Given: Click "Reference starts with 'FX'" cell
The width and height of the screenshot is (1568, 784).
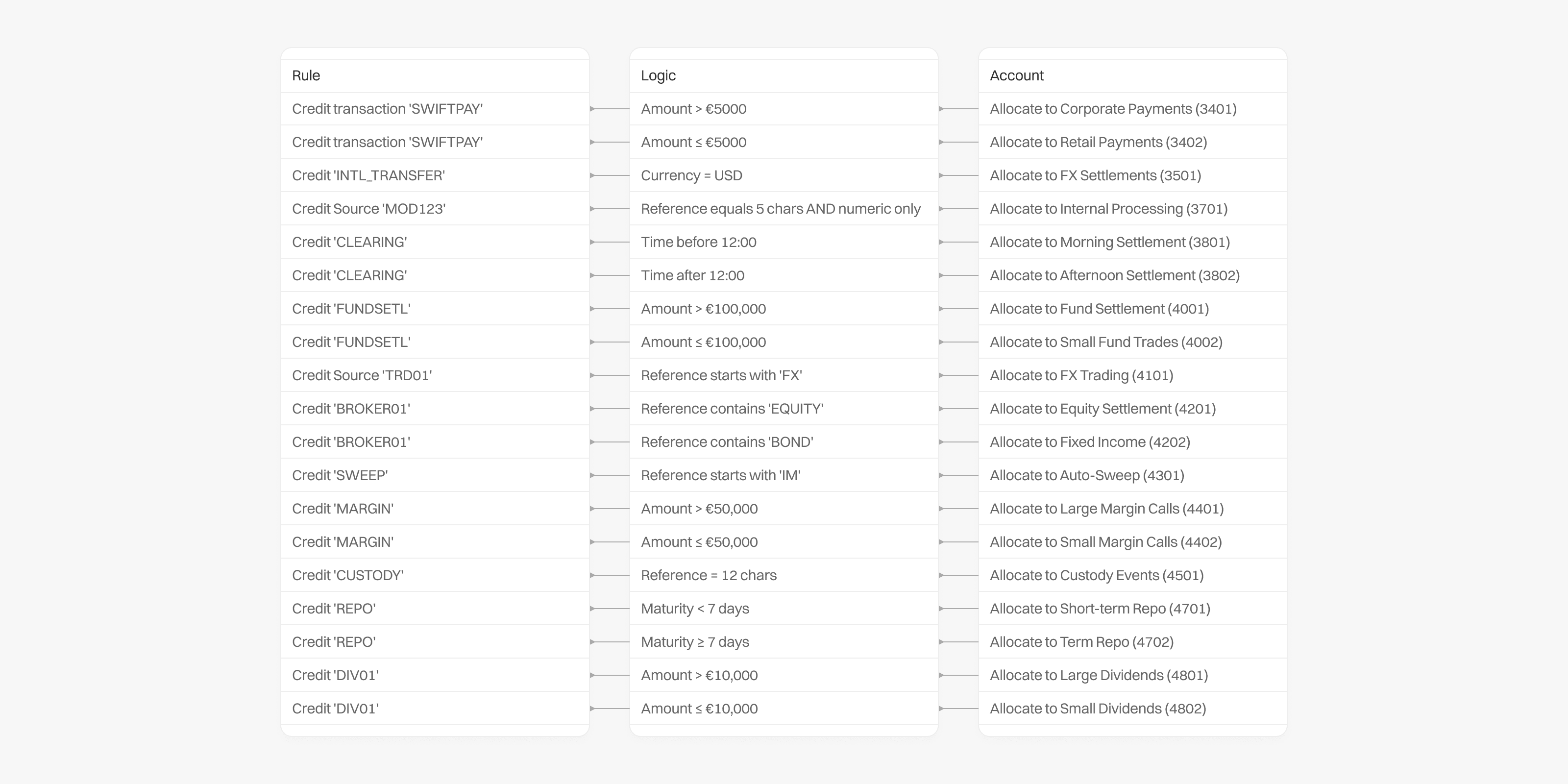Looking at the screenshot, I should click(x=721, y=375).
